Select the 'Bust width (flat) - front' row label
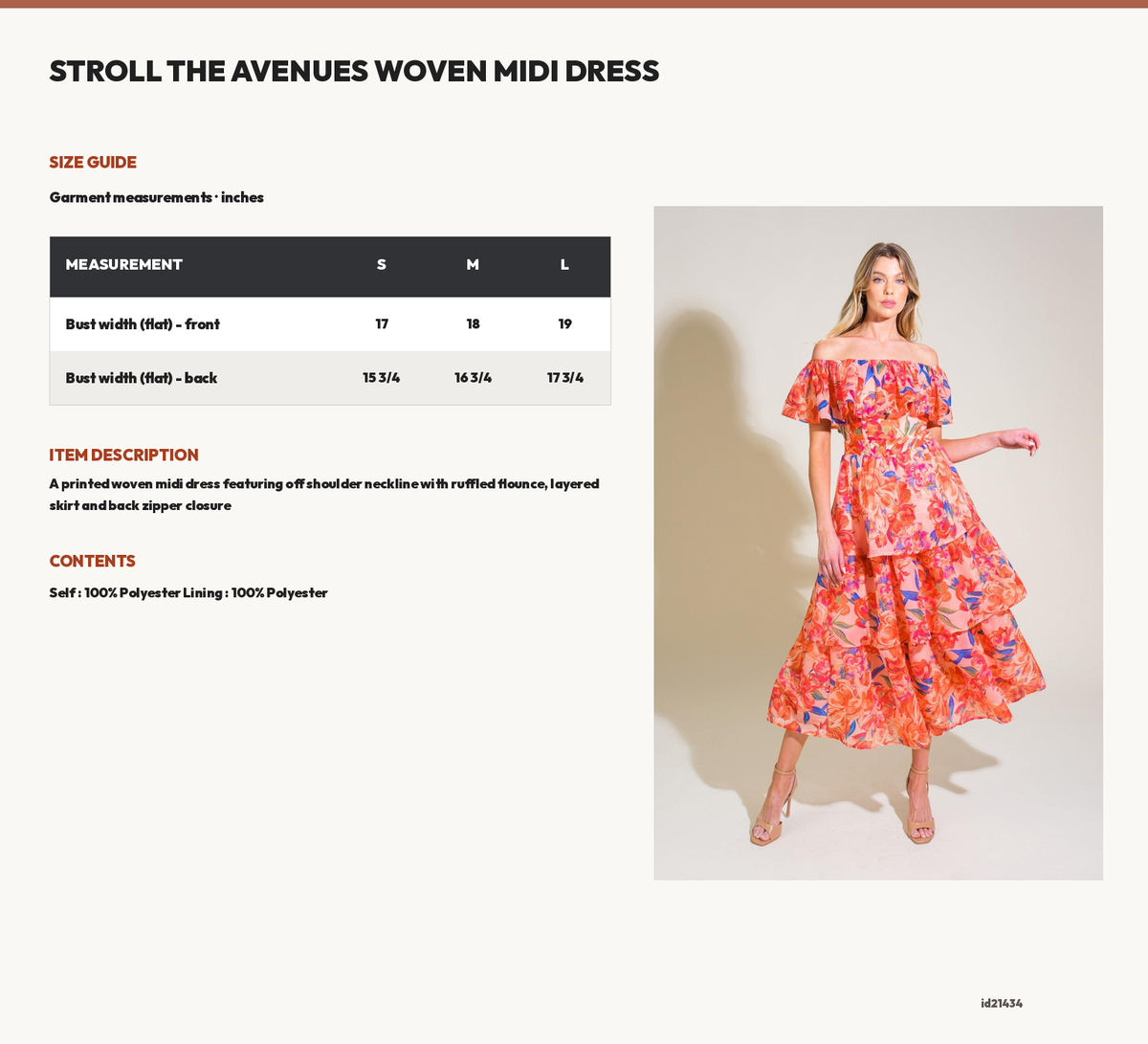Image resolution: width=1148 pixels, height=1044 pixels. click(143, 324)
